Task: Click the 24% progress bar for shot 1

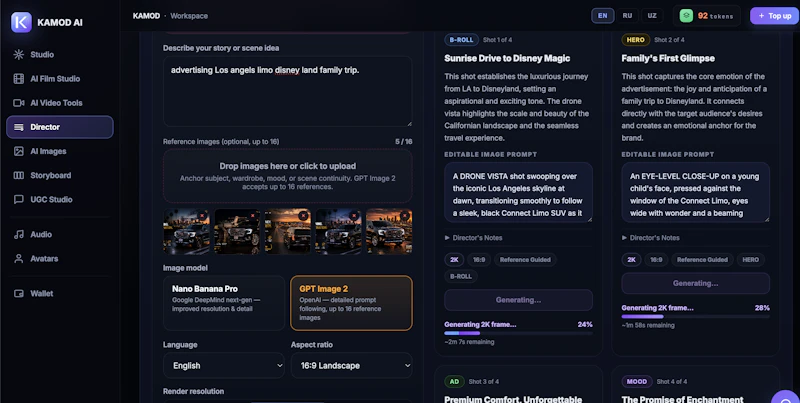Action: pos(518,333)
